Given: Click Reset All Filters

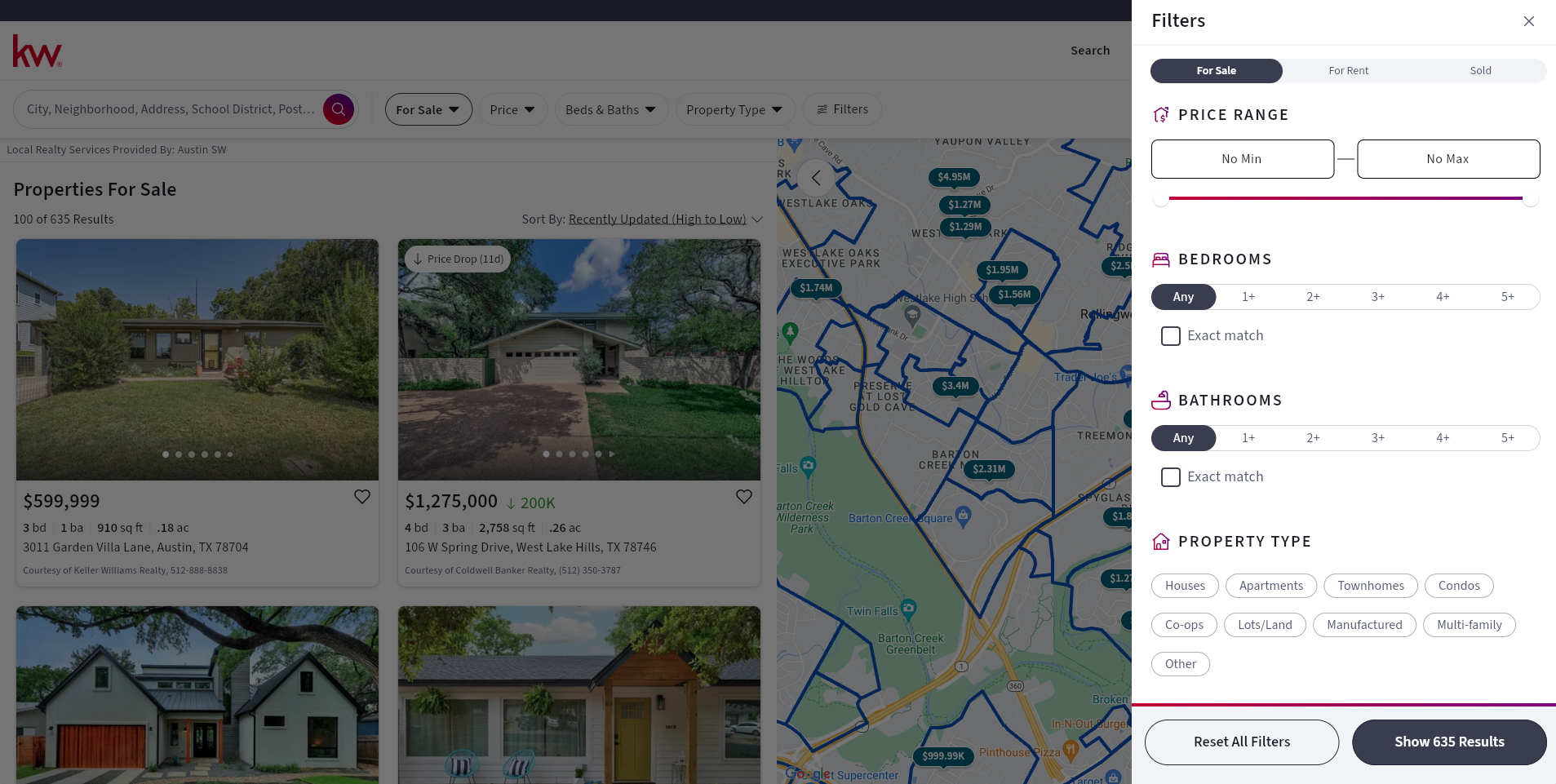Looking at the screenshot, I should (1242, 742).
